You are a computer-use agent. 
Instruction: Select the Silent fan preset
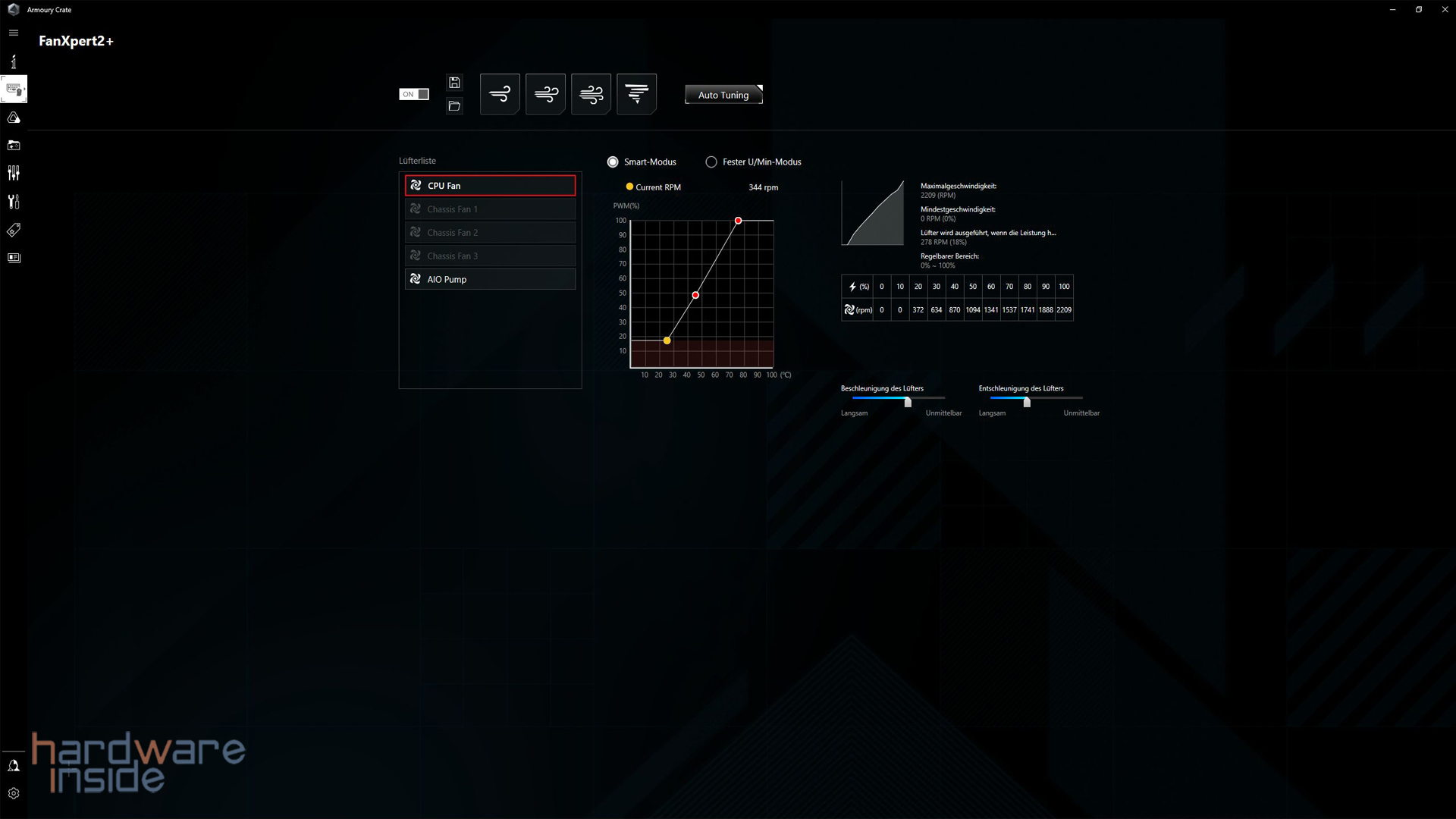click(x=500, y=93)
